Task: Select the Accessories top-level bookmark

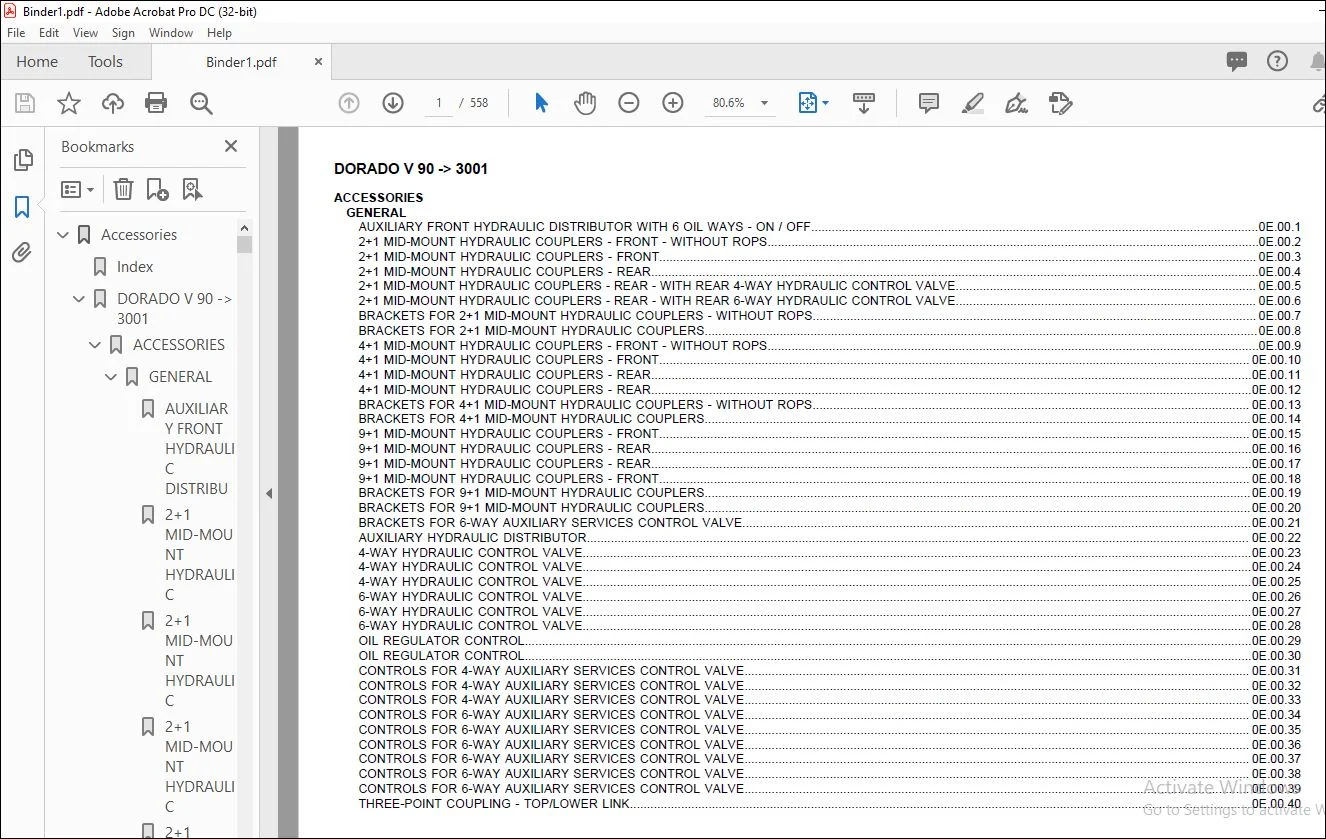Action: tap(139, 235)
